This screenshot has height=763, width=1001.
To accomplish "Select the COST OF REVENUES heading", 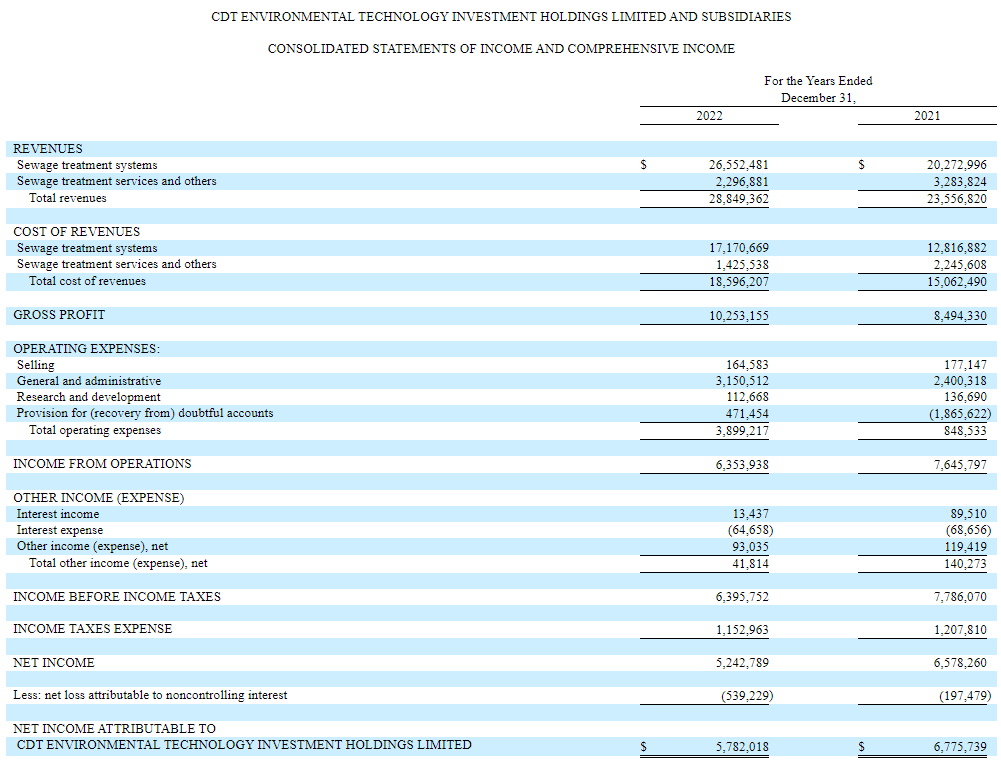I will (77, 232).
